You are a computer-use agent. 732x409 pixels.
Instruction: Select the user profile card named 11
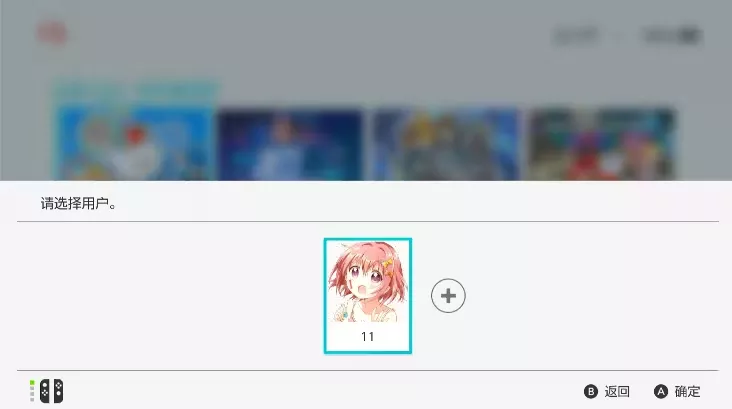(x=368, y=296)
